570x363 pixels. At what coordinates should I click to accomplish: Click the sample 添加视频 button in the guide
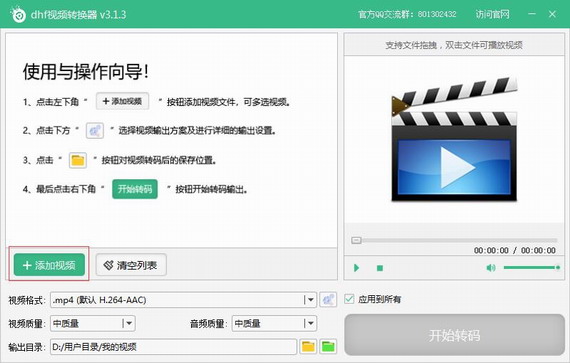coord(123,101)
